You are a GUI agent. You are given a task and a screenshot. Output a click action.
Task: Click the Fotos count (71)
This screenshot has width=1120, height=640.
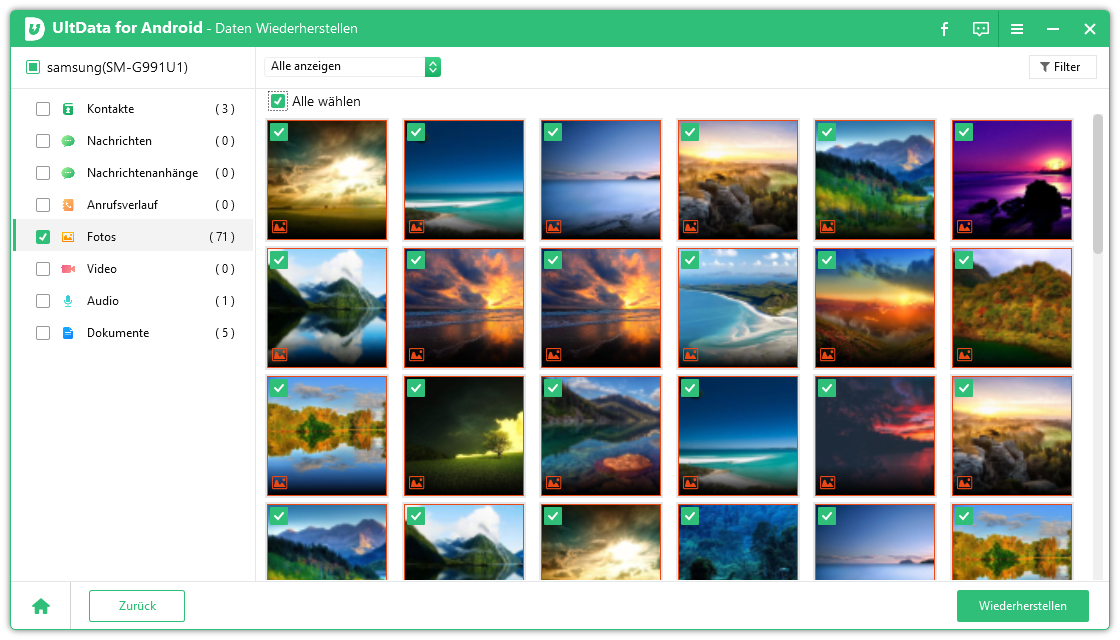222,237
